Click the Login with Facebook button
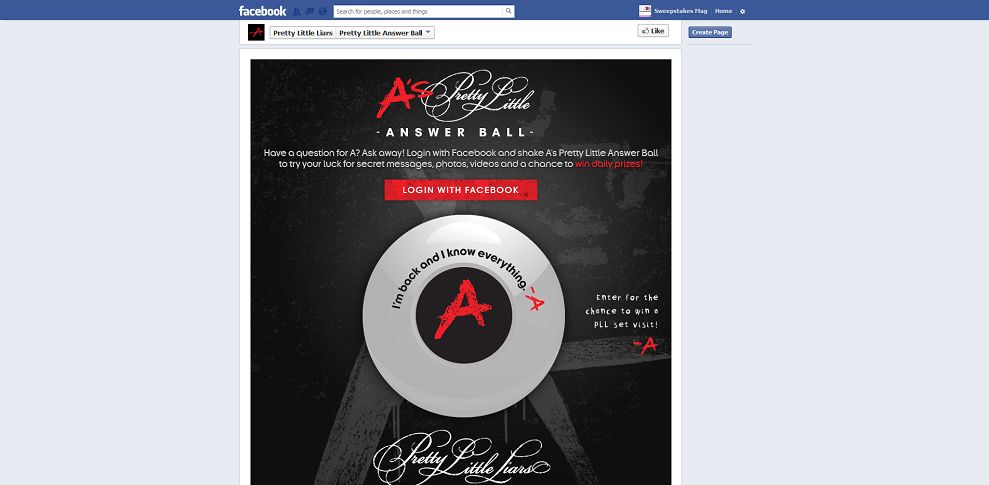Viewport: 989px width, 485px height. (x=460, y=190)
